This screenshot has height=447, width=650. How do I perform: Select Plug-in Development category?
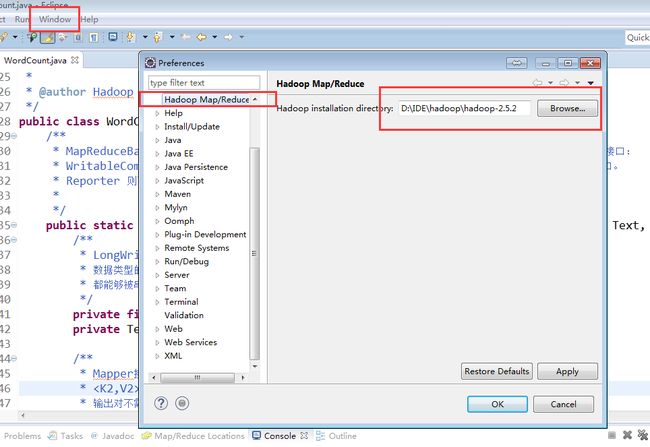click(x=205, y=234)
